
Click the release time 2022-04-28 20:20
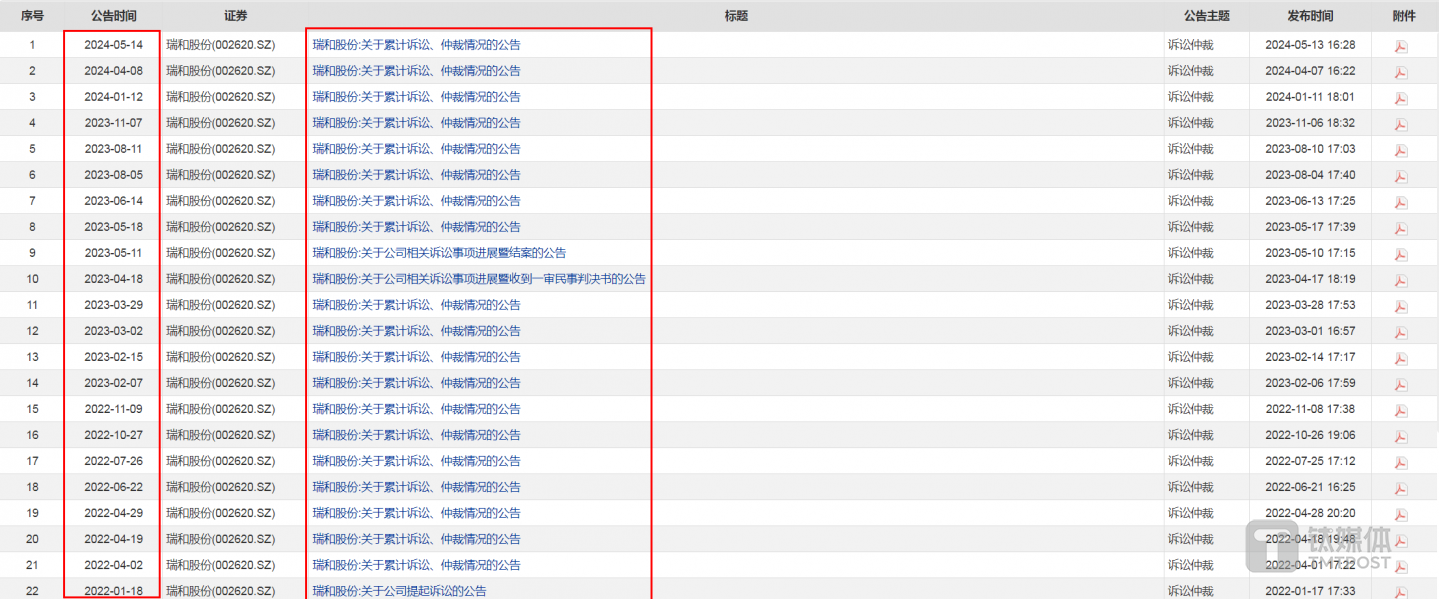(1310, 513)
